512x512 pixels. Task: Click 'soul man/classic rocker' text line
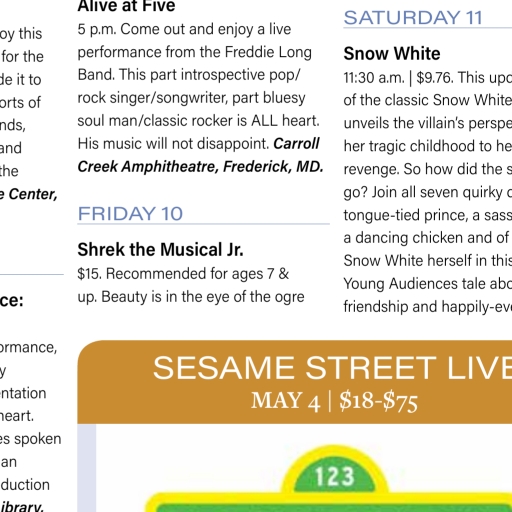pyautogui.click(x=199, y=121)
